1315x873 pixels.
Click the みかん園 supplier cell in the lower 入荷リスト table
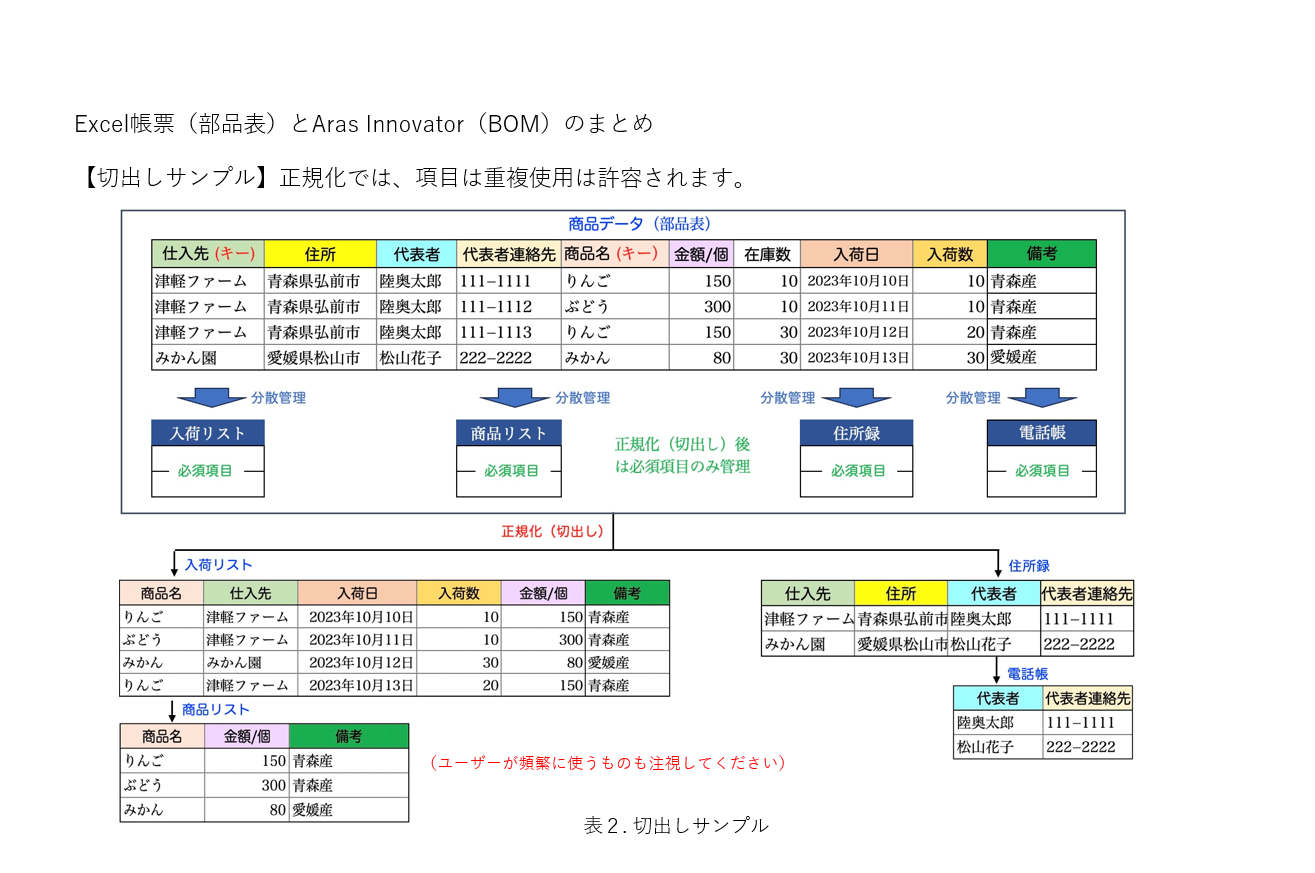tap(251, 662)
